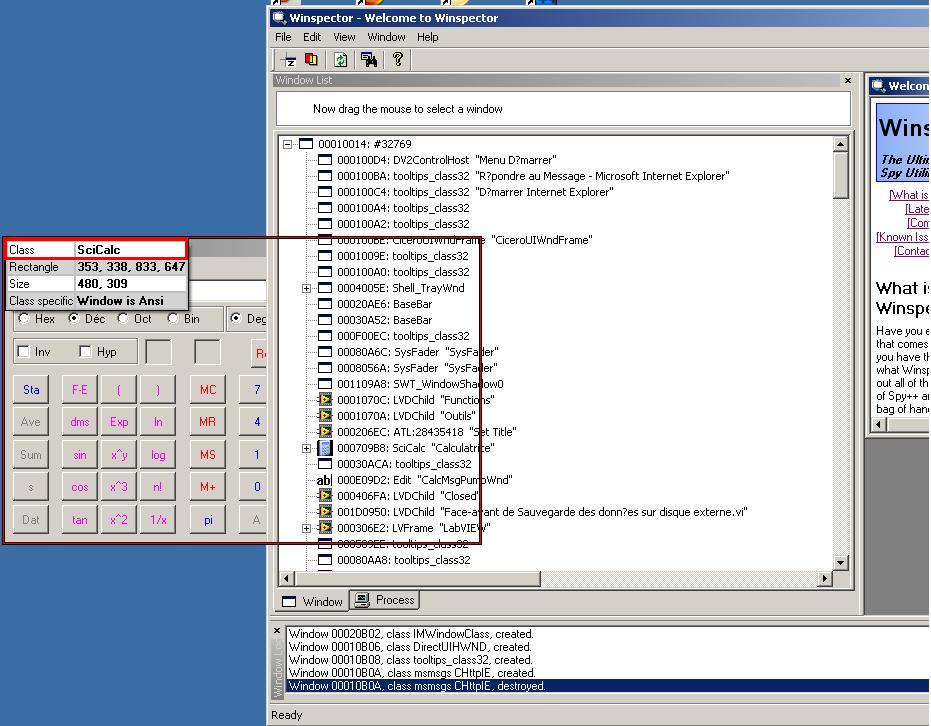
Task: Select the Déc radio button in calculator
Action: pyautogui.click(x=74, y=318)
